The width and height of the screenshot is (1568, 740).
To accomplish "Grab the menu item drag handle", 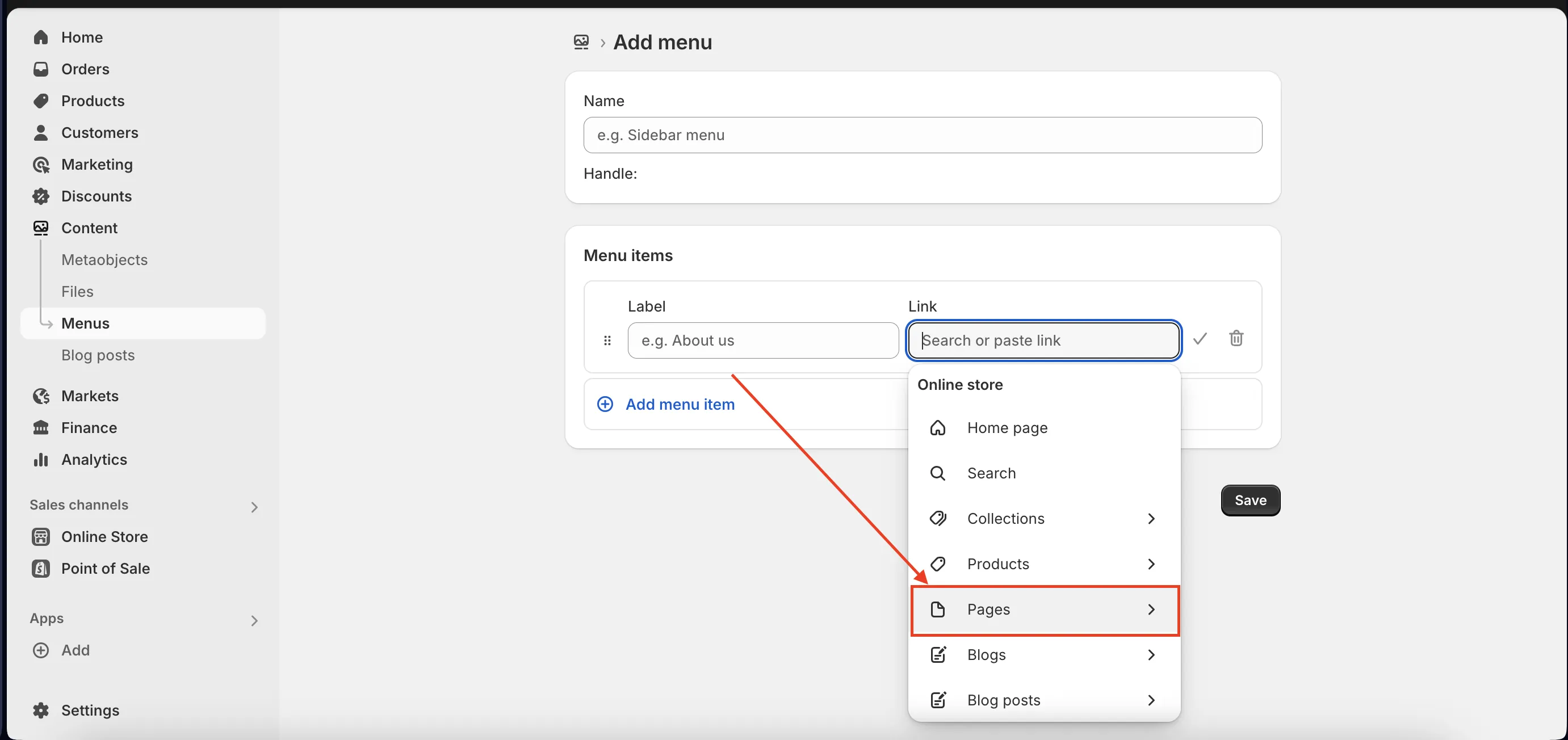I will click(607, 340).
